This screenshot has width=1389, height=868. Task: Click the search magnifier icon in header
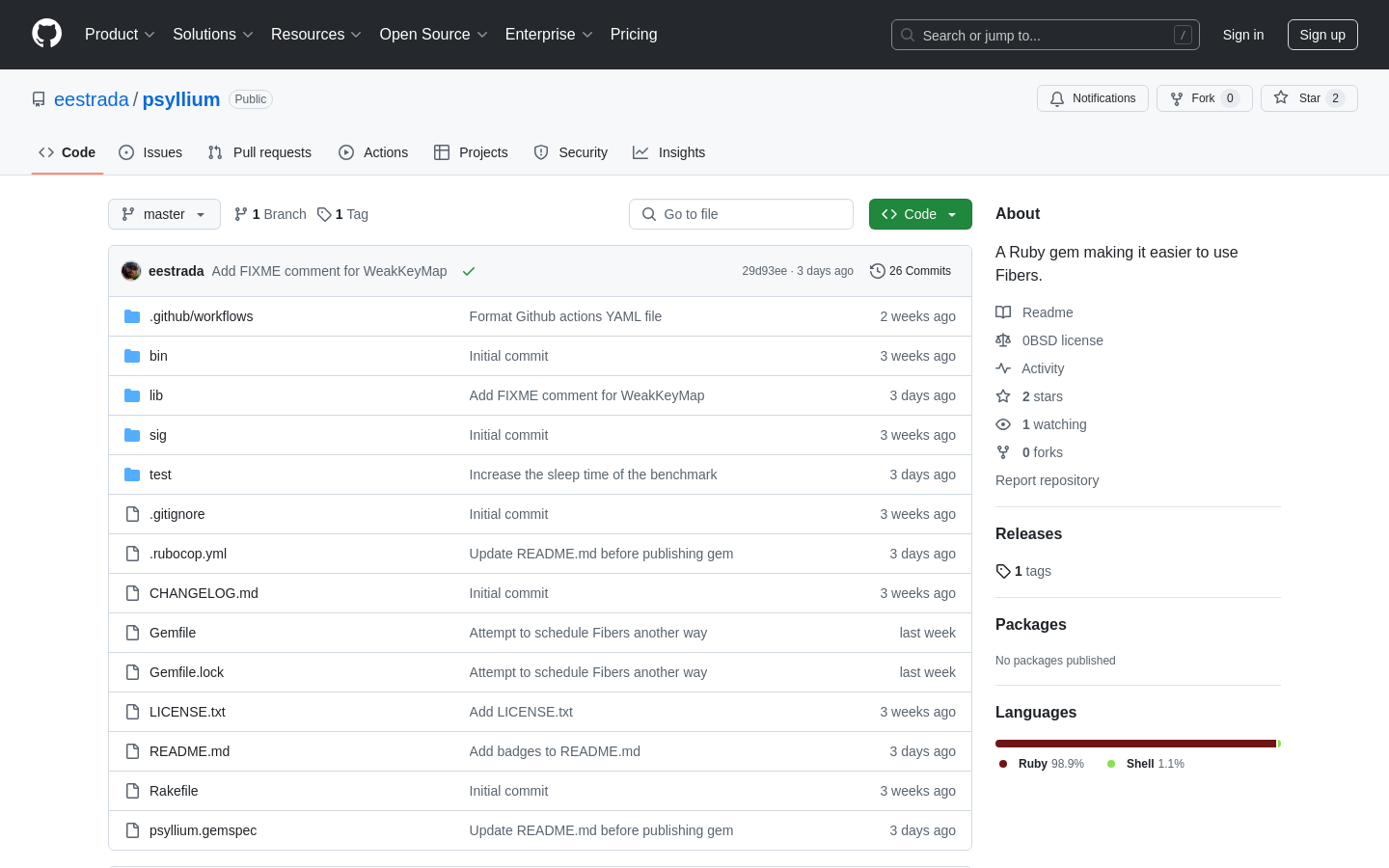point(908,35)
